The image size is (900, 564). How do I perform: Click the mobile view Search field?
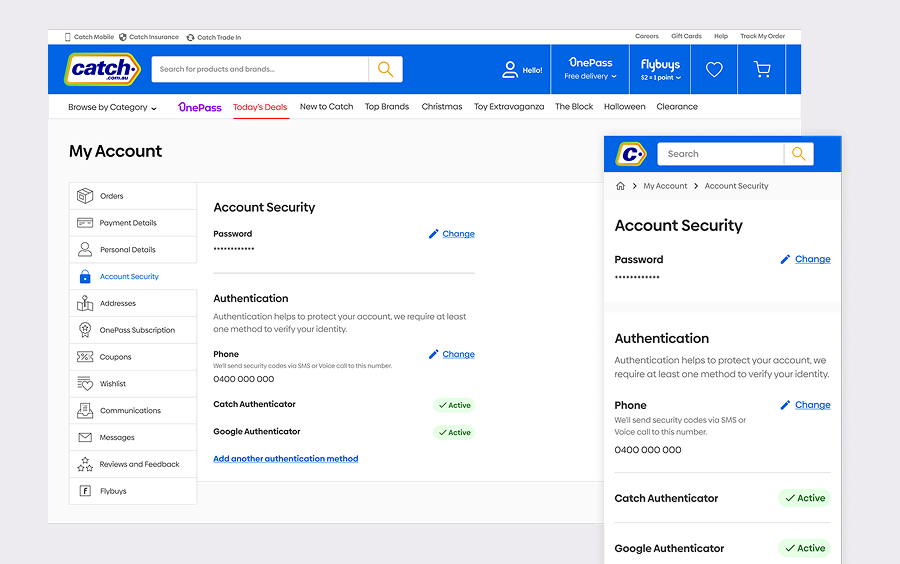click(720, 154)
